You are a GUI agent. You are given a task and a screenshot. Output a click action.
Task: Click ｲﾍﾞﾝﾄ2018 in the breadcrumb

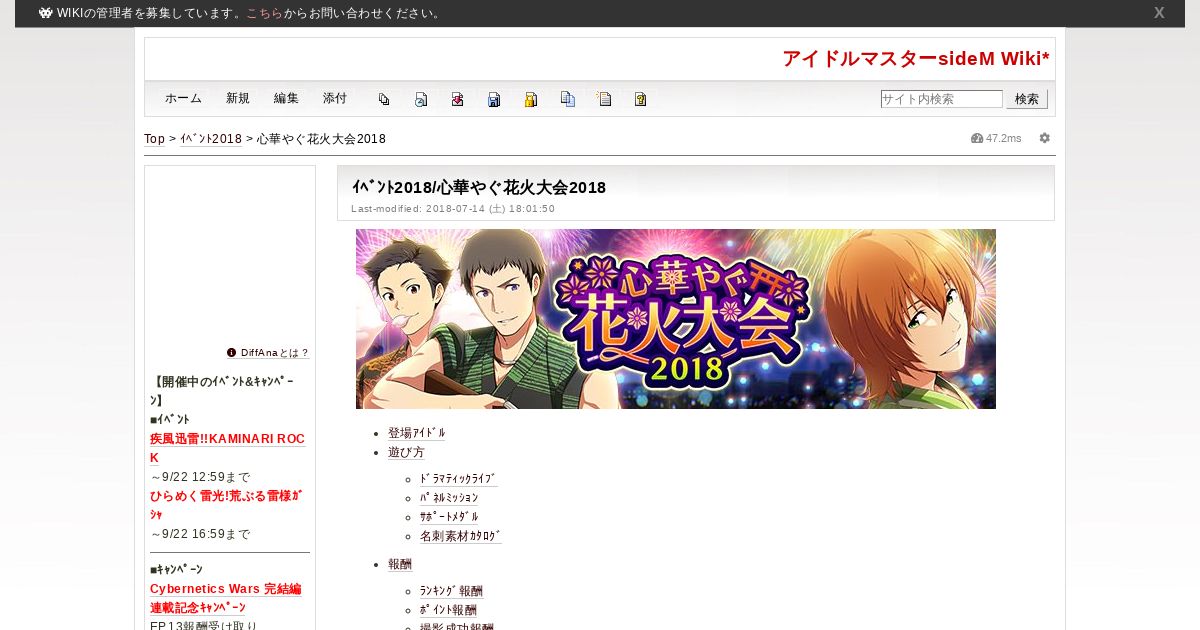pyautogui.click(x=211, y=139)
